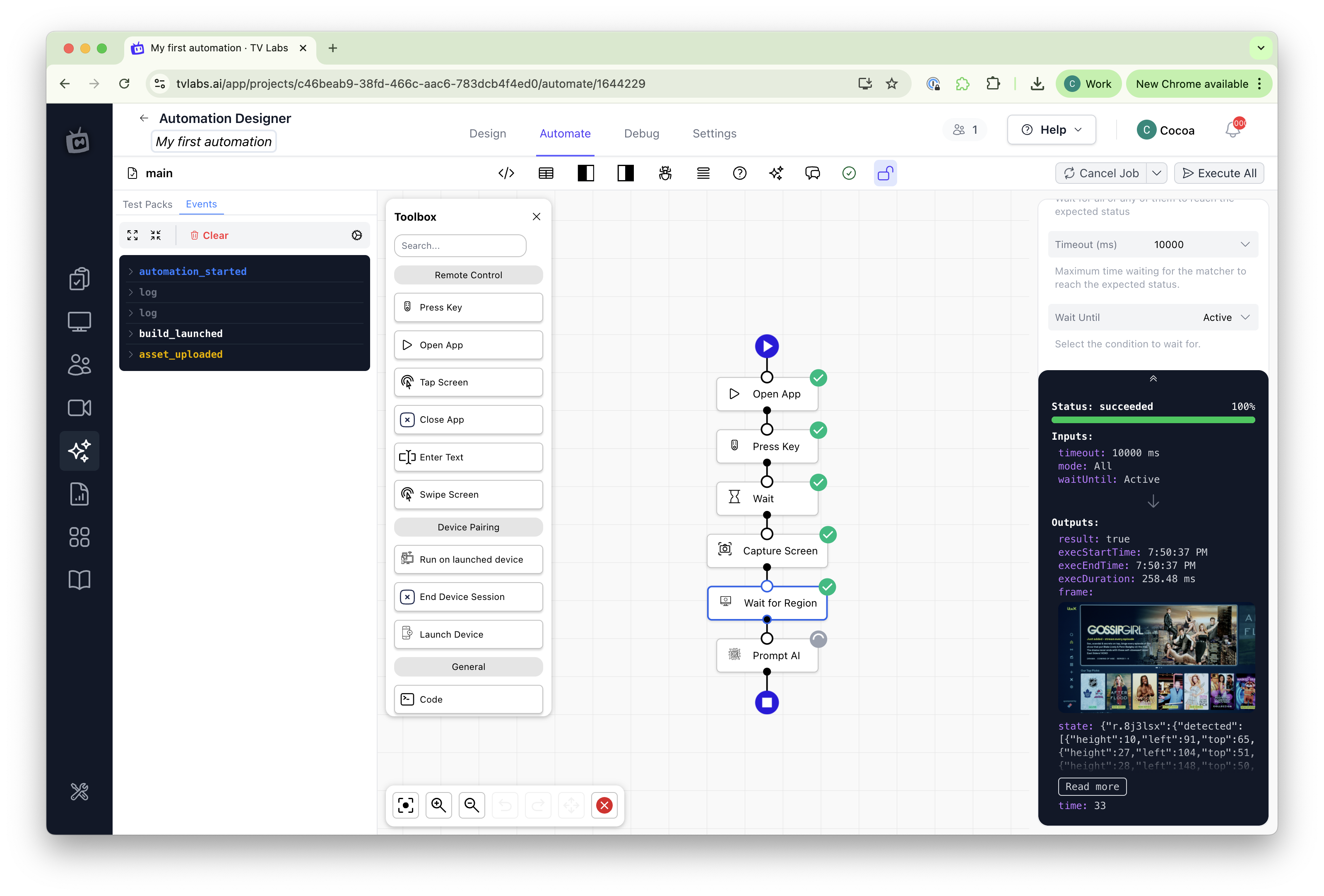Screen dimensions: 1324x896
Task: Open the help question-mark icon on the toolbar
Action: (739, 173)
